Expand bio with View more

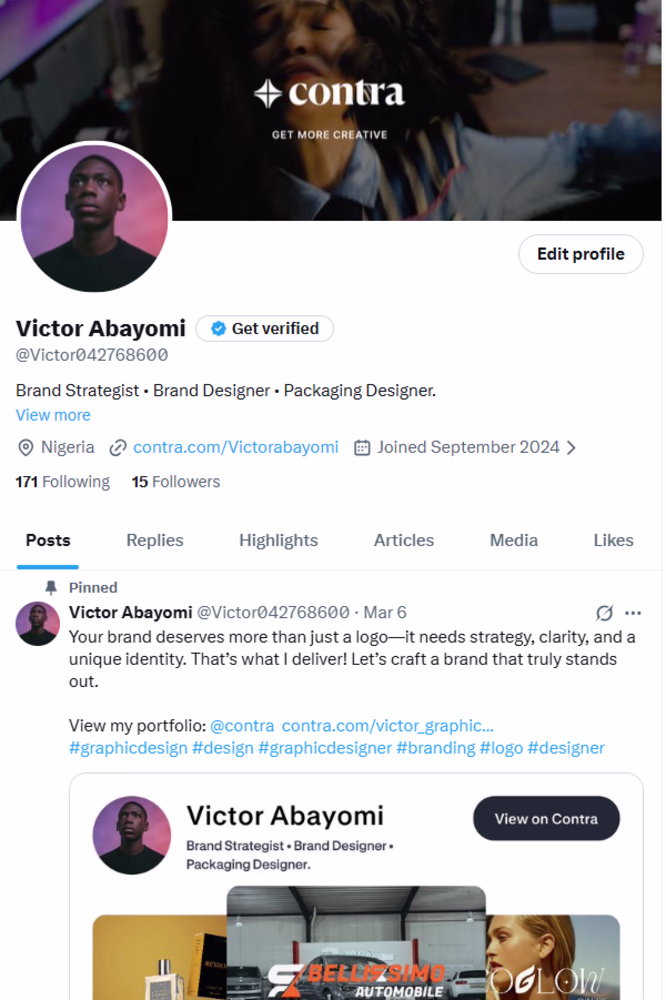53,415
